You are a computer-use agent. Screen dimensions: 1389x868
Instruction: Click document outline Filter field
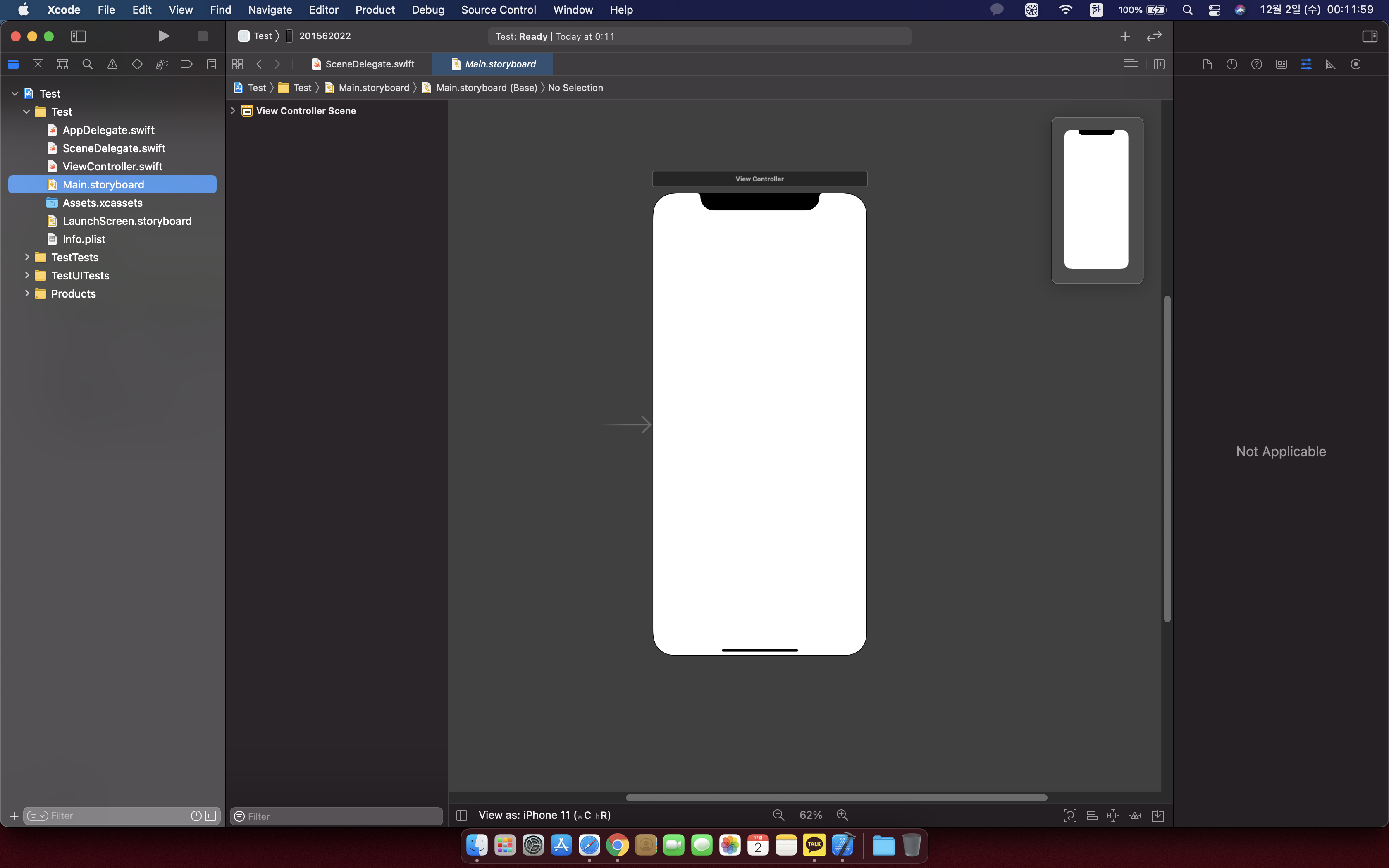click(x=337, y=816)
